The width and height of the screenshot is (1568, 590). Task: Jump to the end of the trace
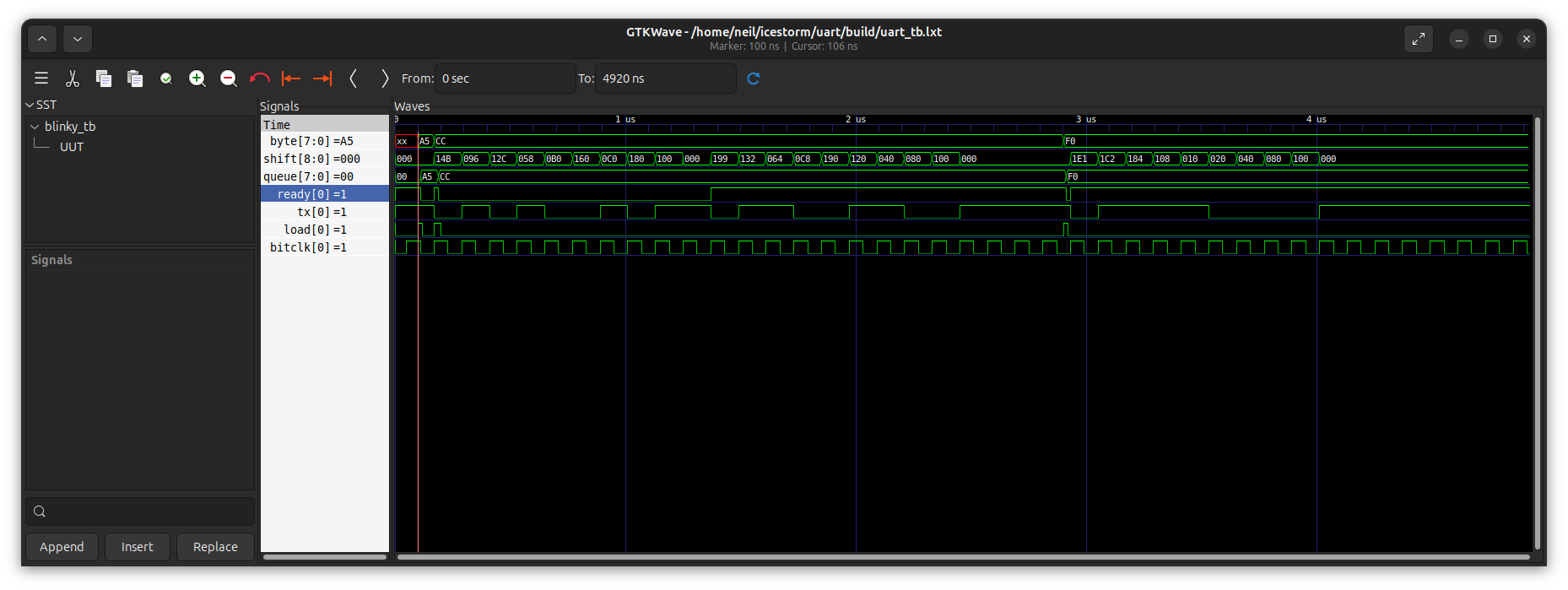coord(322,78)
